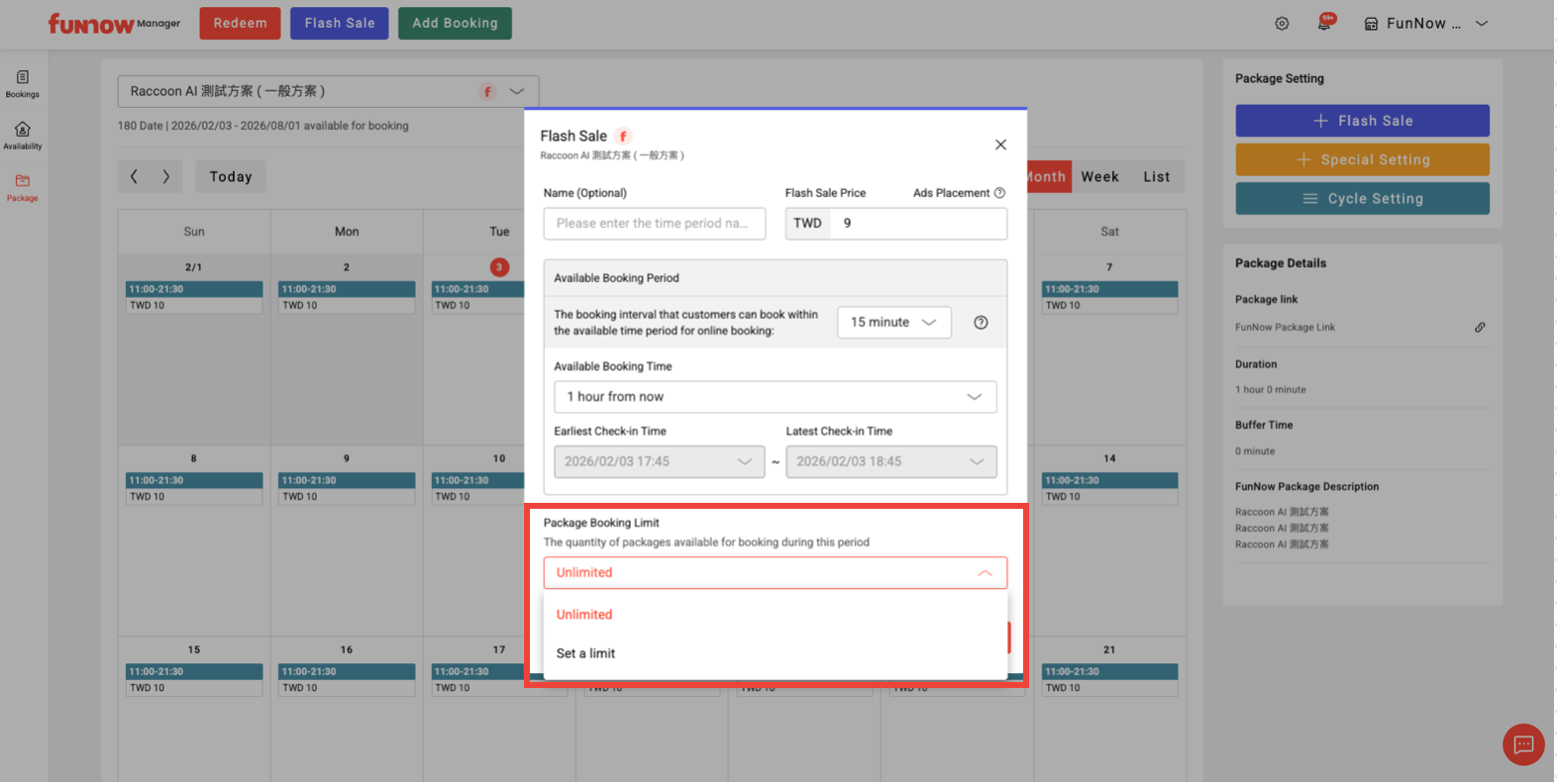The image size is (1557, 784).
Task: Click the Cycle Setting button
Action: tap(1362, 199)
